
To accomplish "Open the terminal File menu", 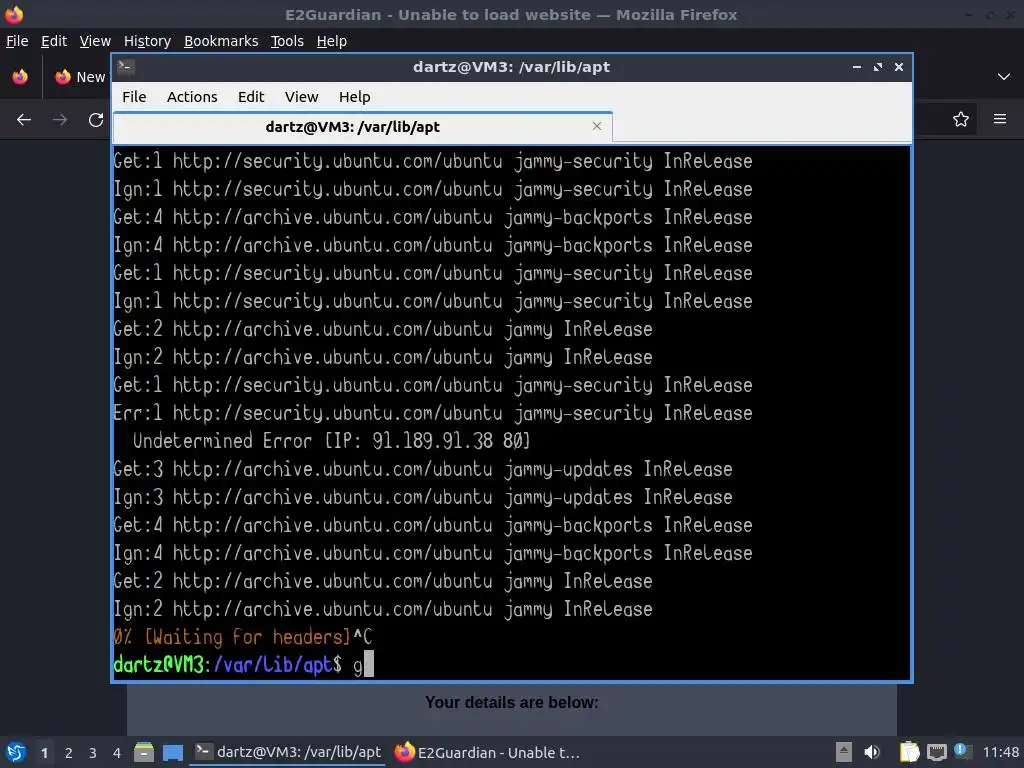I will 134,97.
